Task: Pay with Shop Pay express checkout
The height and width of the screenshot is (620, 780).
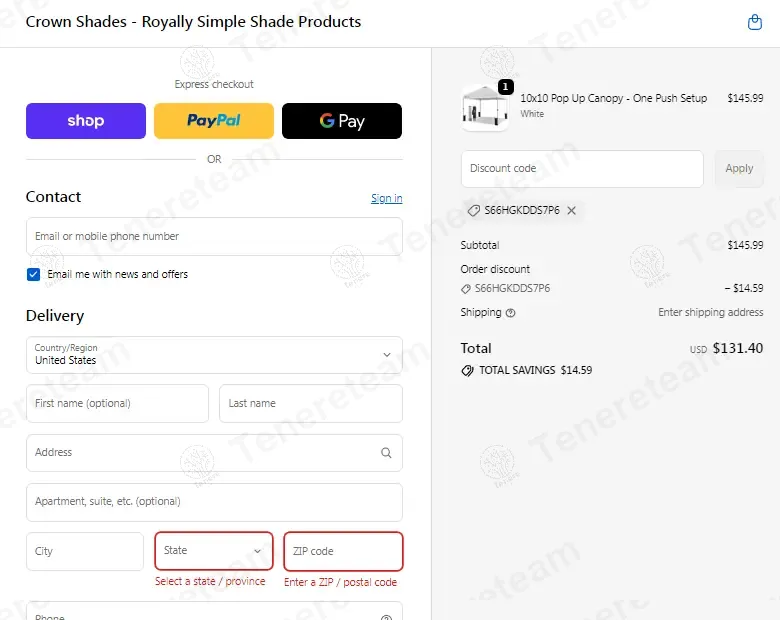Action: (x=86, y=121)
